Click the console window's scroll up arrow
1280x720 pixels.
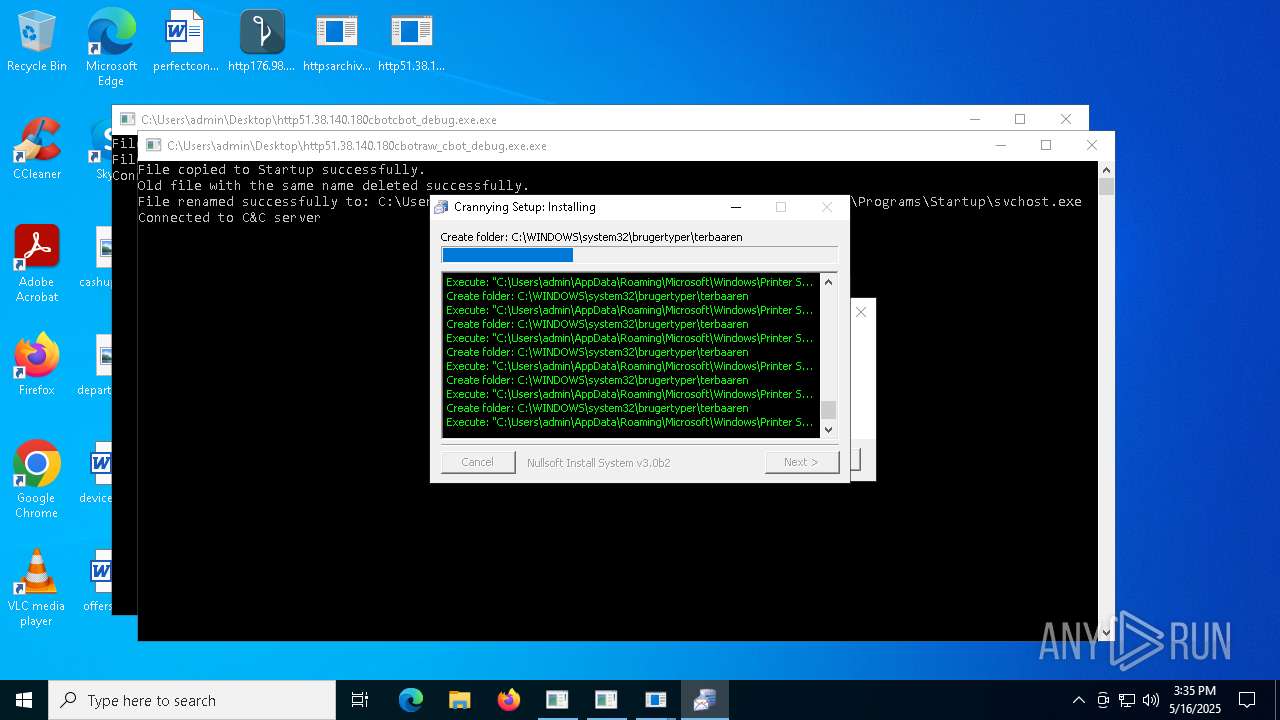pos(1106,170)
